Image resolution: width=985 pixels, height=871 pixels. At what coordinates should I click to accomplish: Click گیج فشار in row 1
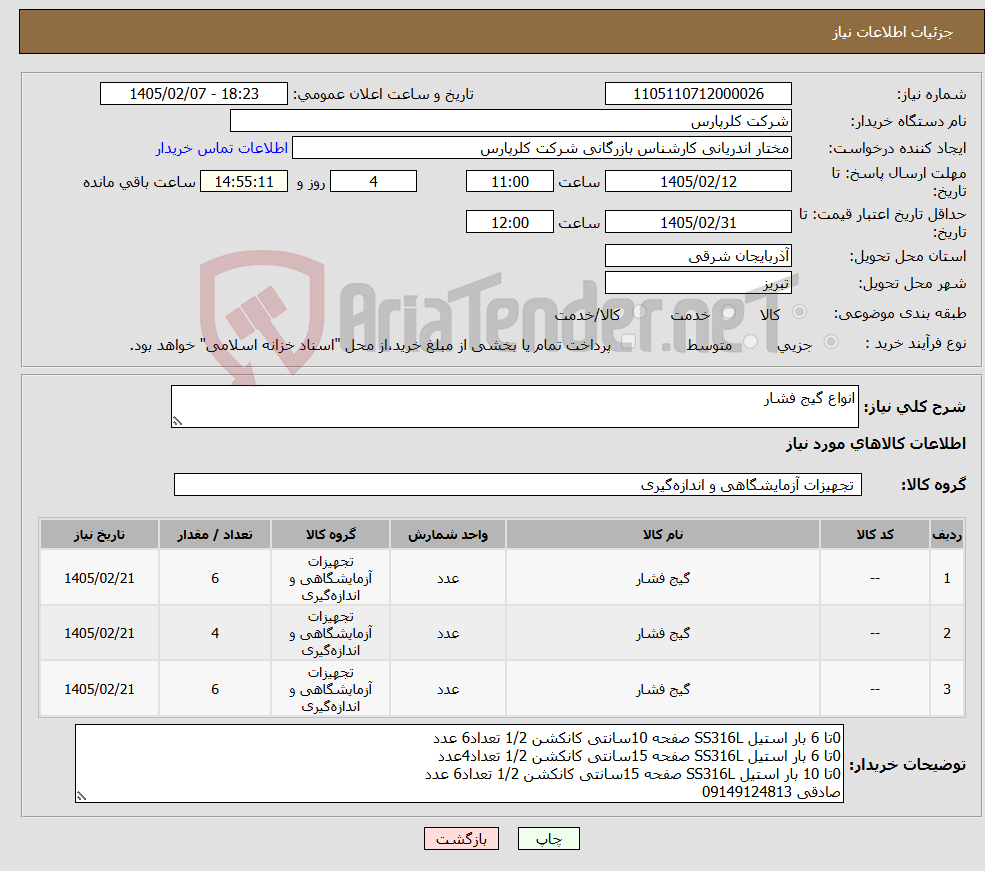(663, 578)
